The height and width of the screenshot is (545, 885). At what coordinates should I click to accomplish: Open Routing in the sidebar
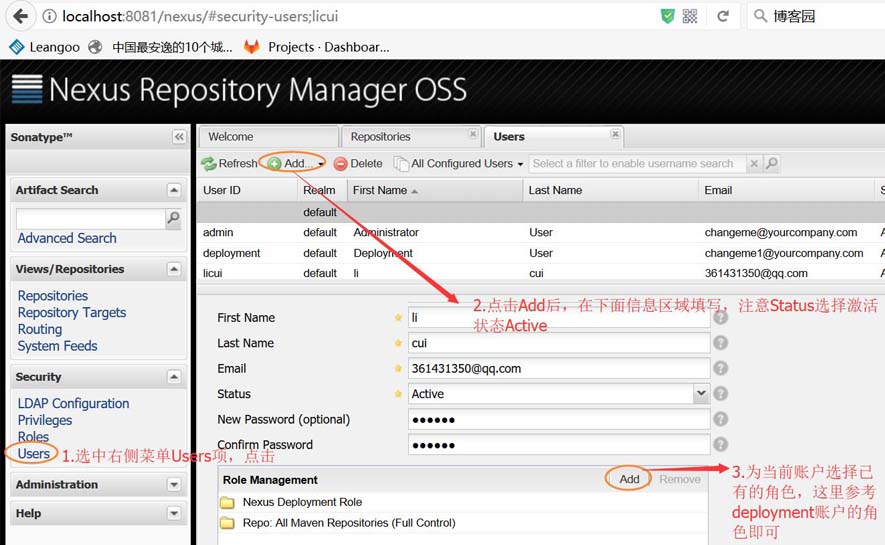coord(40,329)
